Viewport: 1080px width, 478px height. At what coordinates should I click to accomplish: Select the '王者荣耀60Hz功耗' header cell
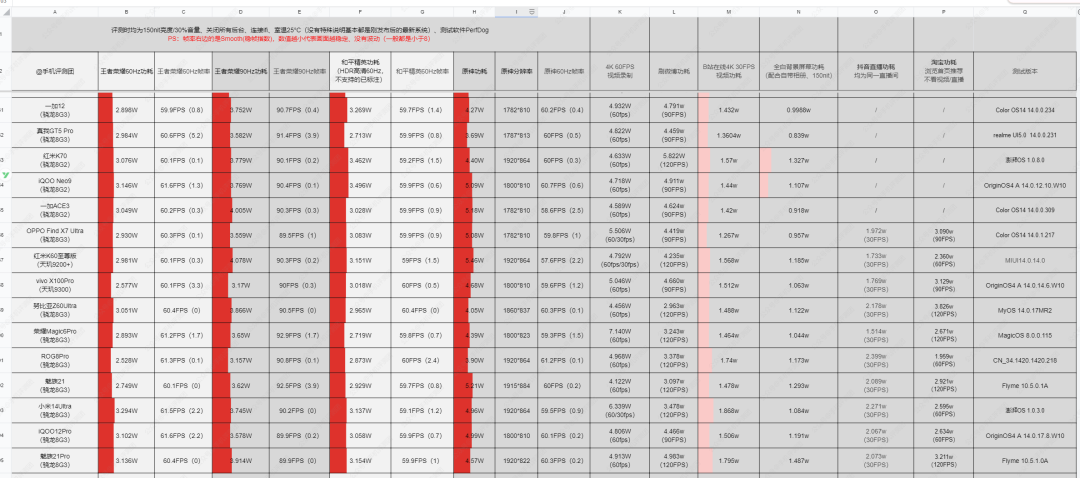[126, 71]
